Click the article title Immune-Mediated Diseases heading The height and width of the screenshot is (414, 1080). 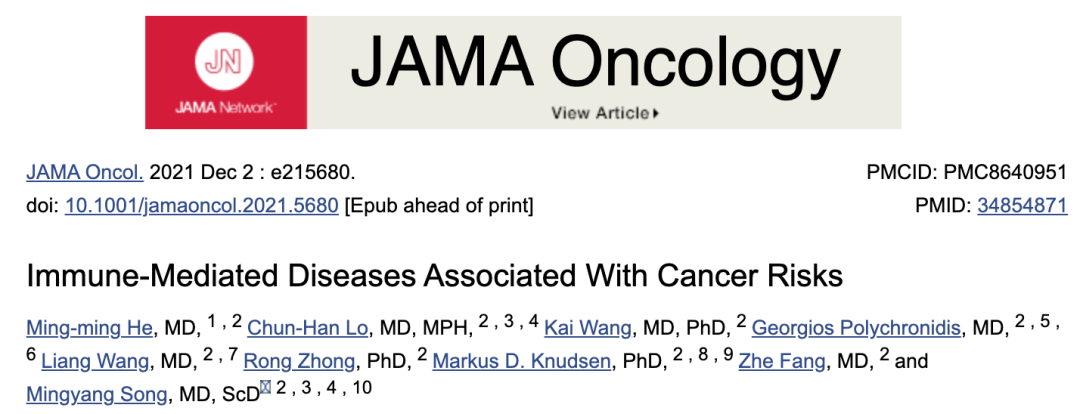pos(435,276)
